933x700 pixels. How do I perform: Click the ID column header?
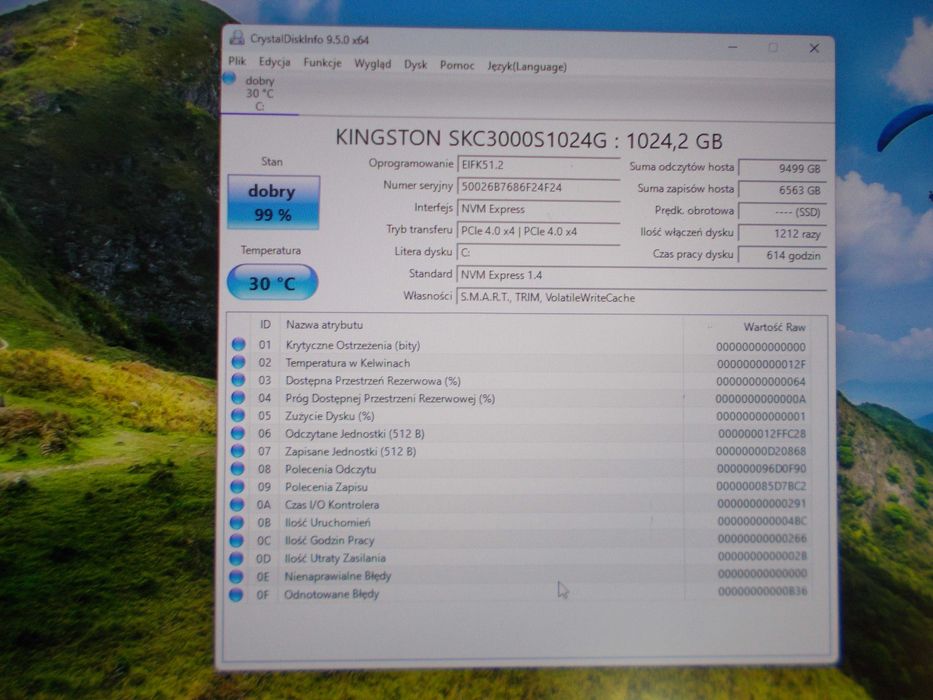[265, 324]
